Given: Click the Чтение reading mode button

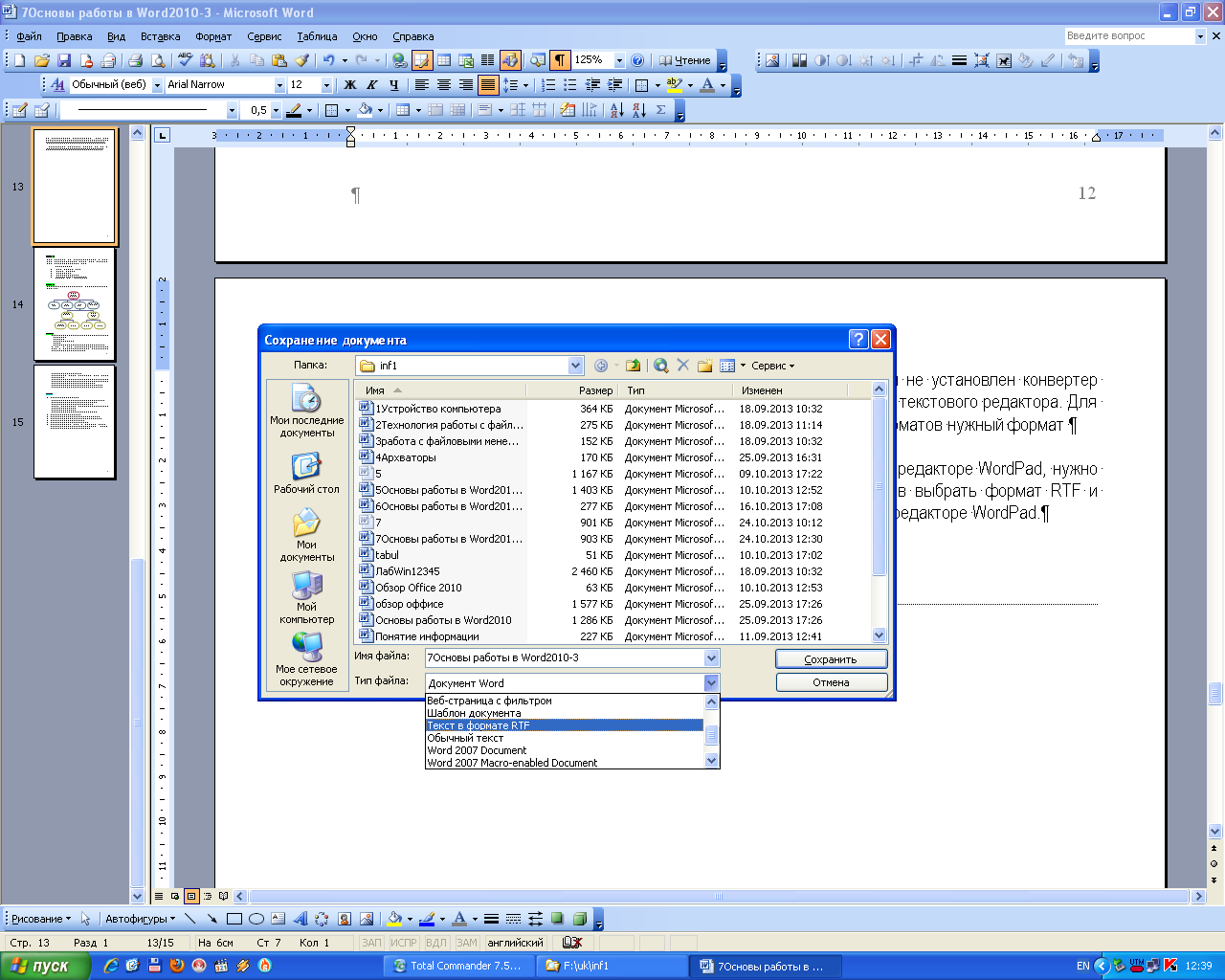Looking at the screenshot, I should (685, 60).
